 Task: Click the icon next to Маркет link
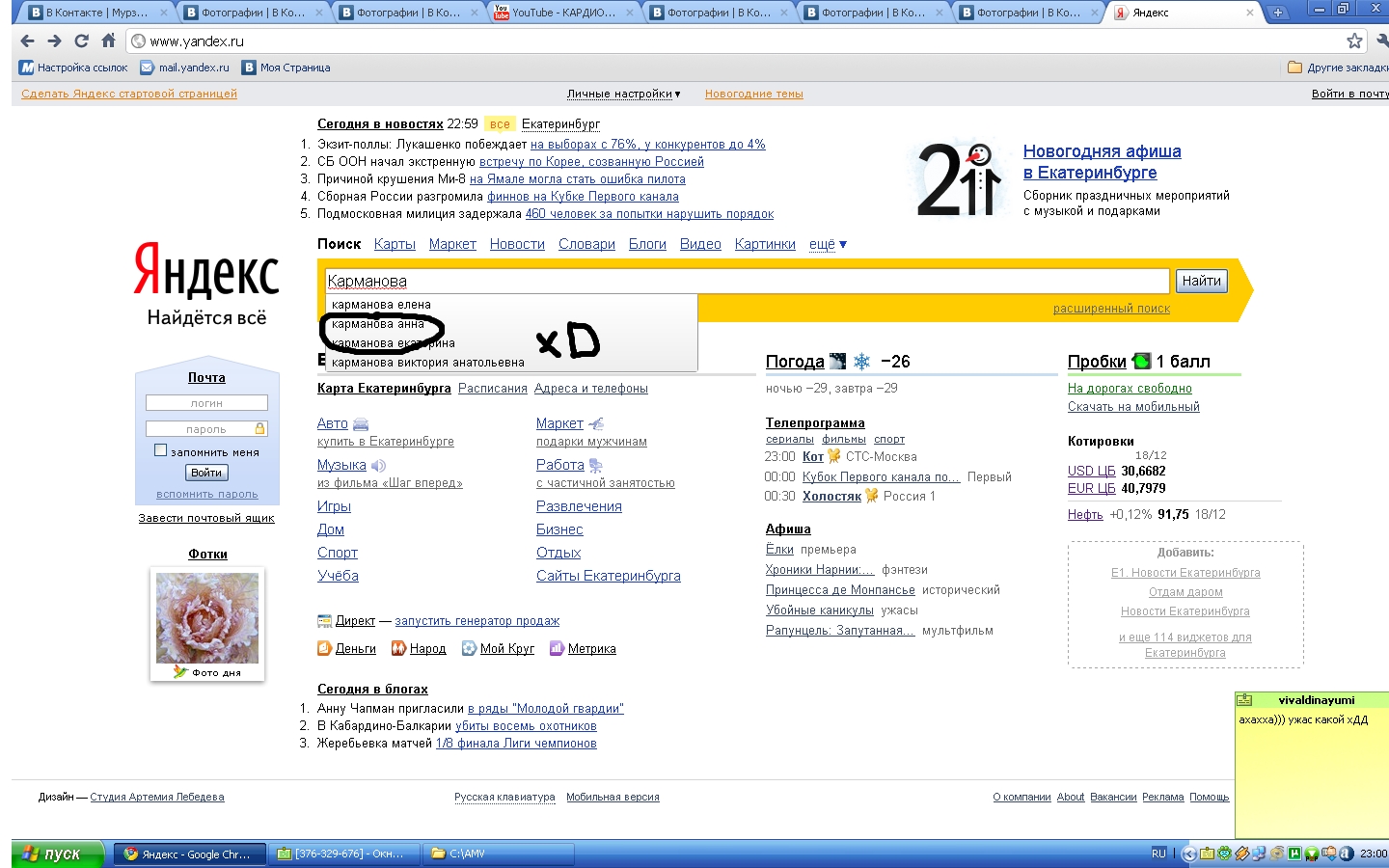596,424
